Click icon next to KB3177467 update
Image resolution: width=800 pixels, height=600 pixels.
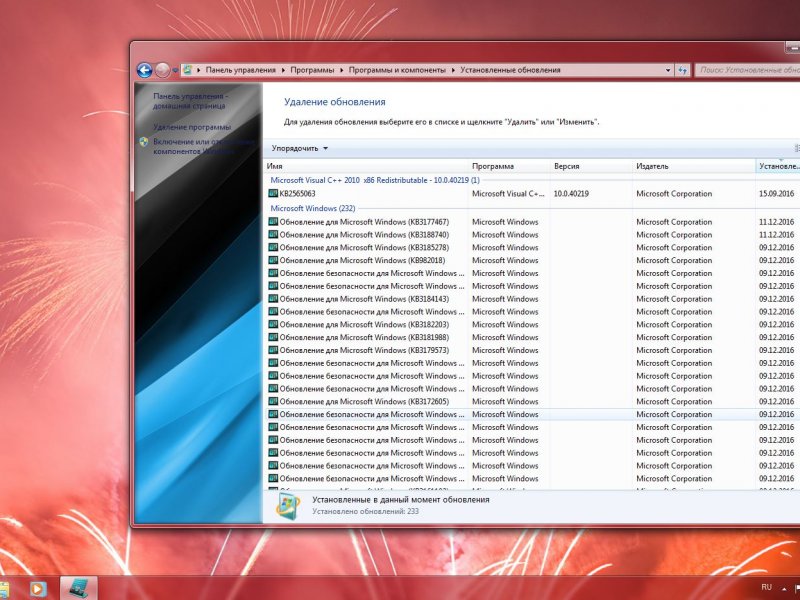coord(273,222)
